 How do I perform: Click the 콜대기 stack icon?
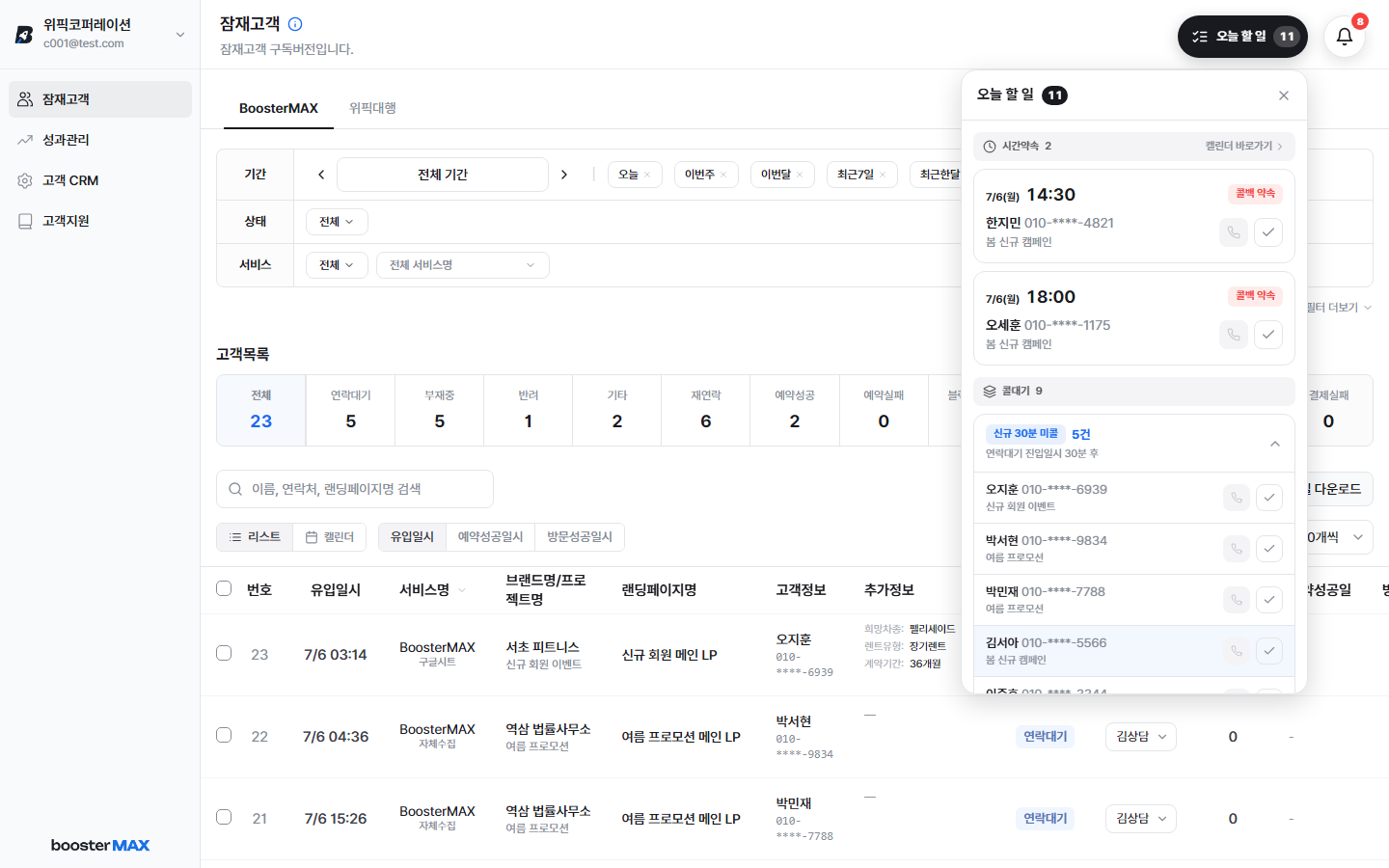(x=990, y=392)
